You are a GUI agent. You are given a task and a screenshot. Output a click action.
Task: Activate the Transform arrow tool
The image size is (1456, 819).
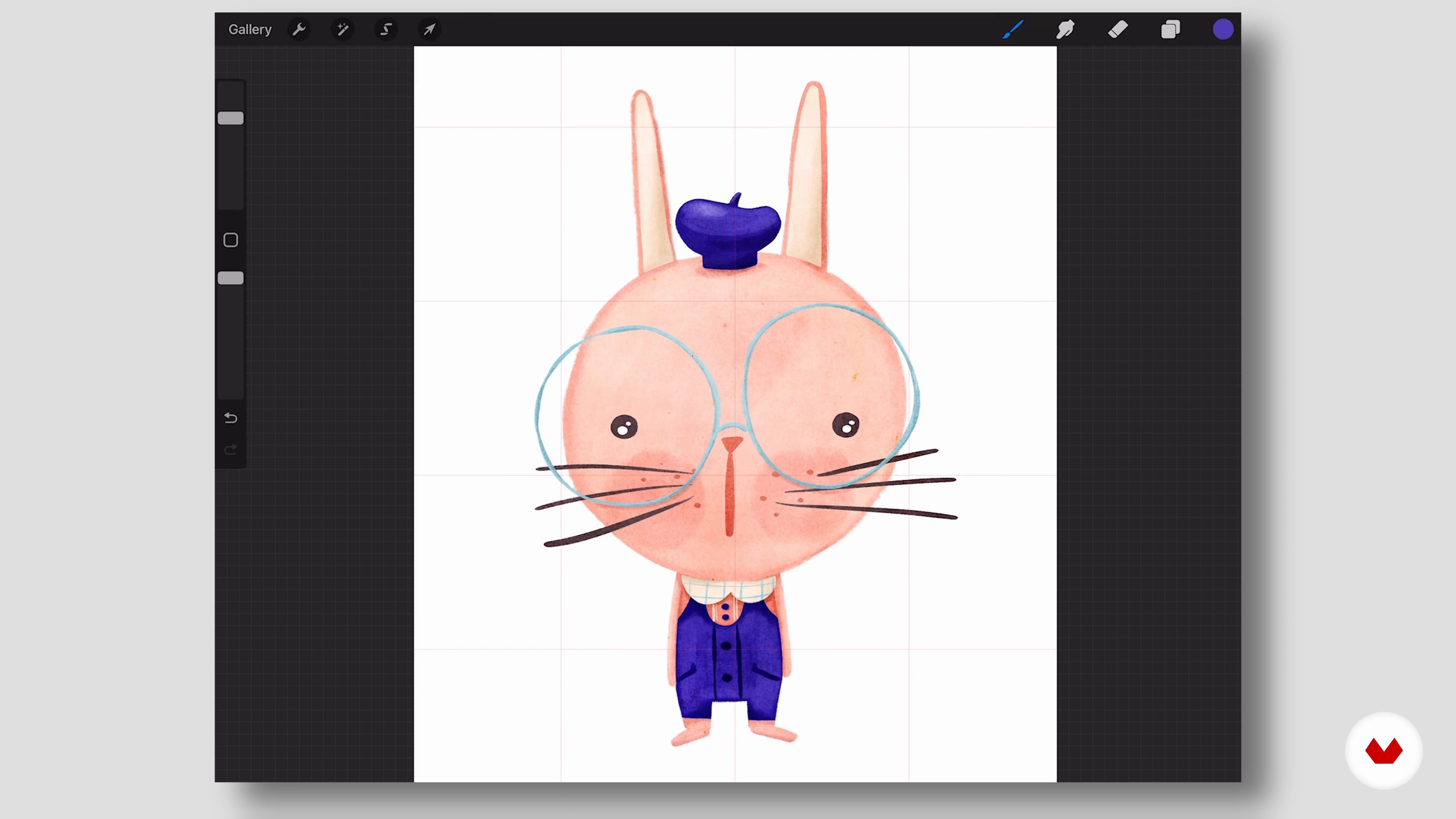(x=430, y=30)
